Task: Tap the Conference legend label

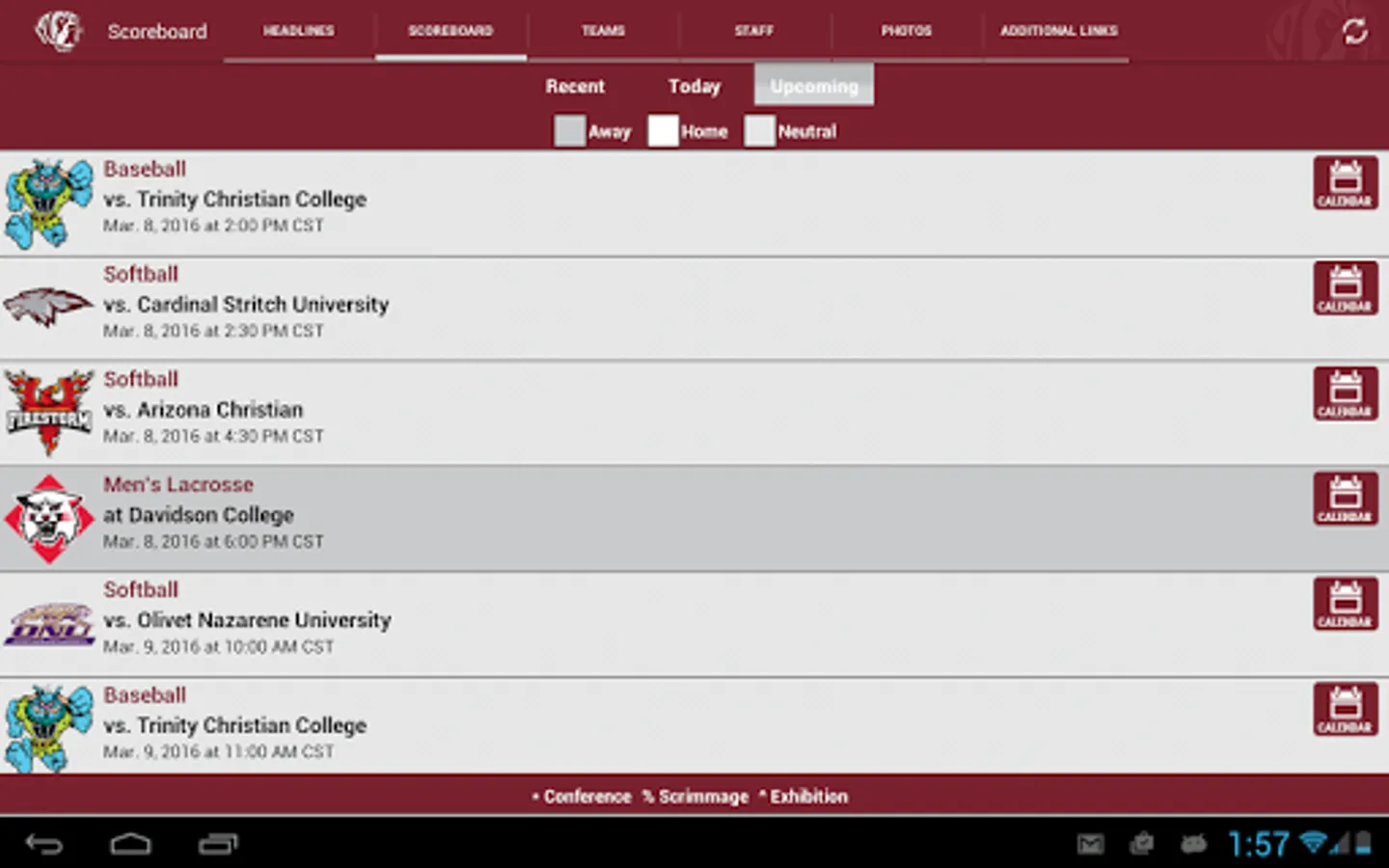Action: (582, 797)
